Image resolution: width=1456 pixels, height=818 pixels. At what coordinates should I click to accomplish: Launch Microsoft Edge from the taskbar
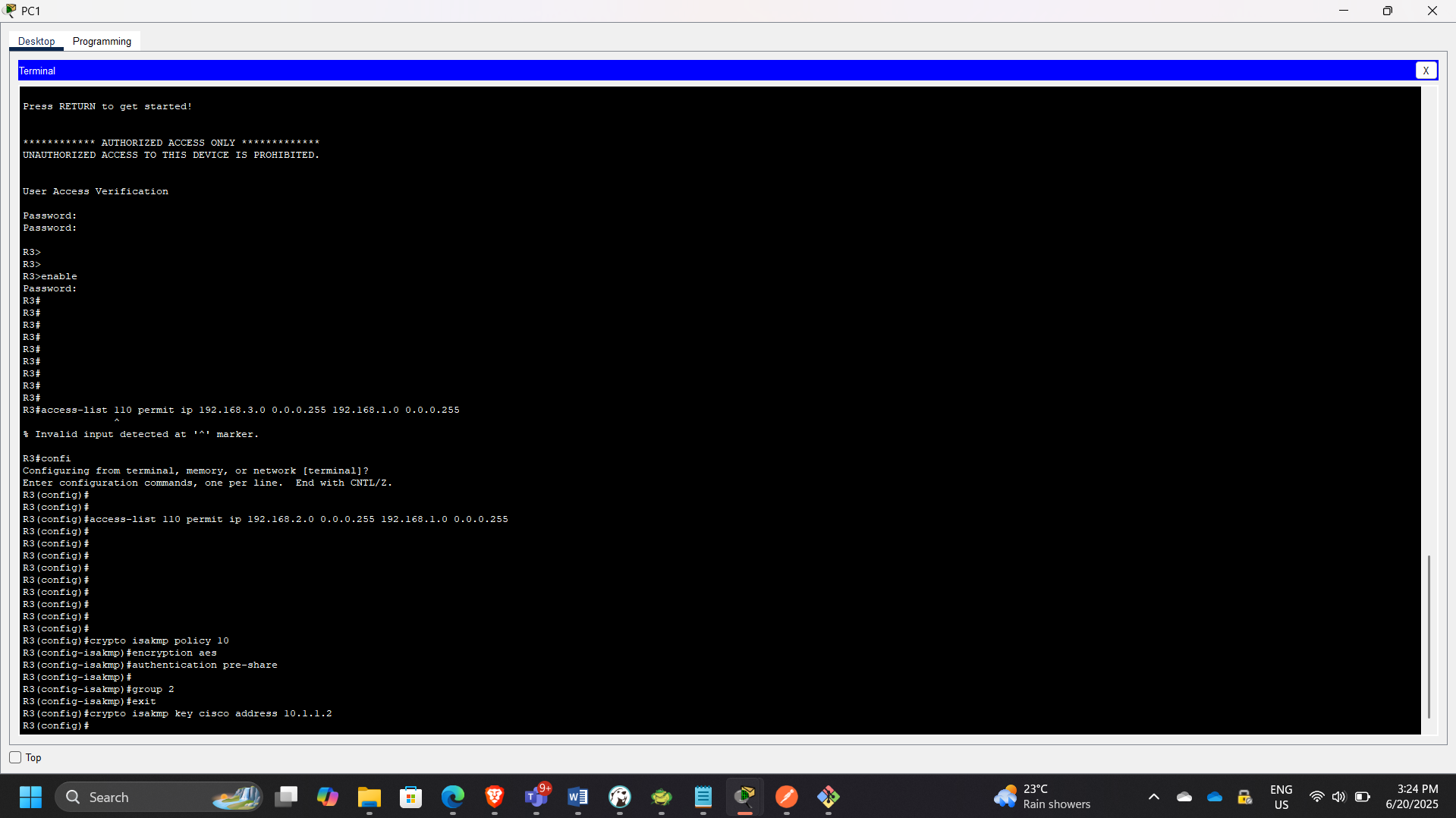[x=453, y=798]
